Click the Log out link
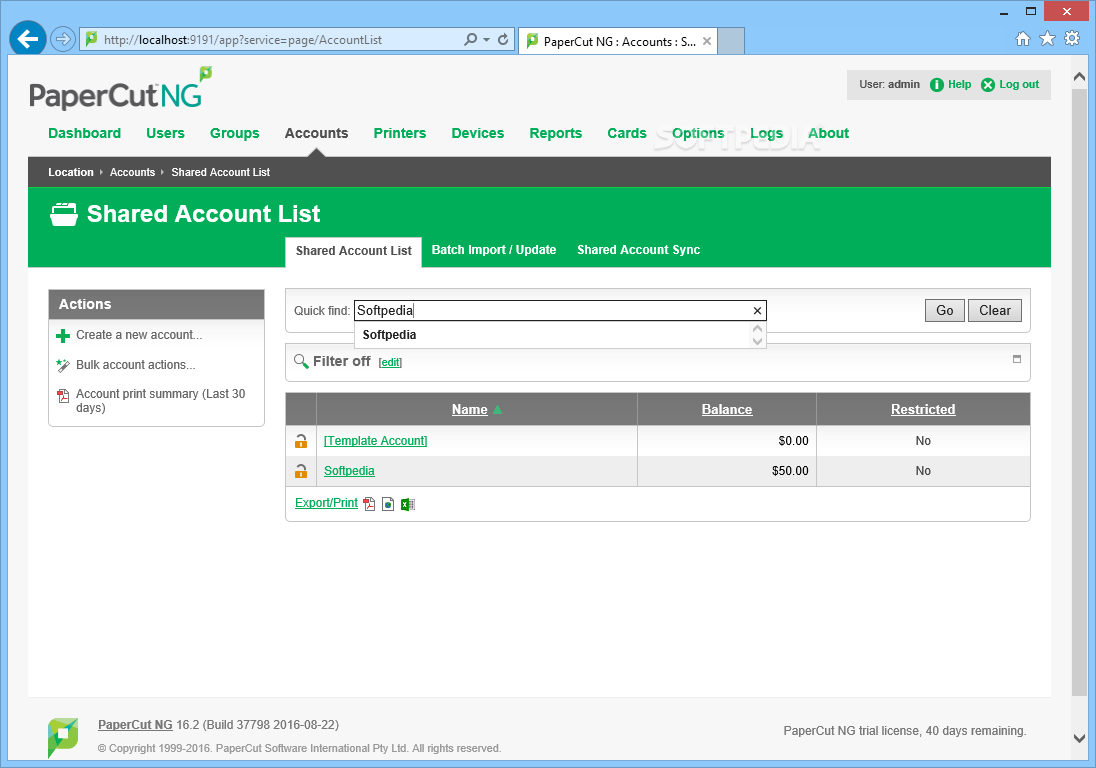Viewport: 1096px width, 768px height. pyautogui.click(x=1018, y=84)
